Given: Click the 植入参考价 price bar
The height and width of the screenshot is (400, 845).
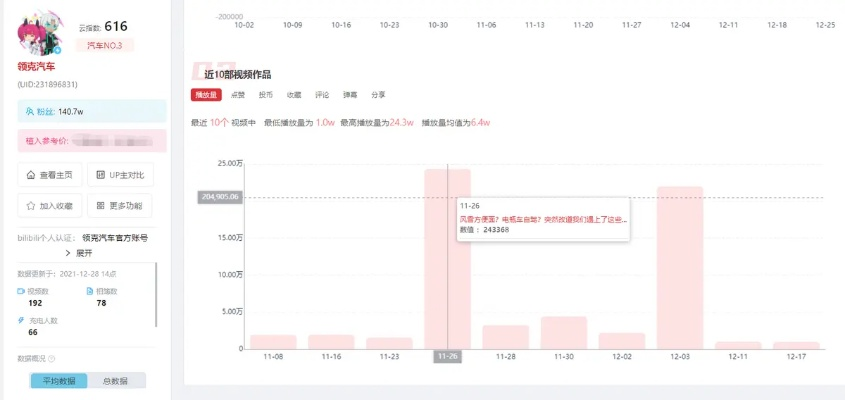Looking at the screenshot, I should (x=92, y=141).
